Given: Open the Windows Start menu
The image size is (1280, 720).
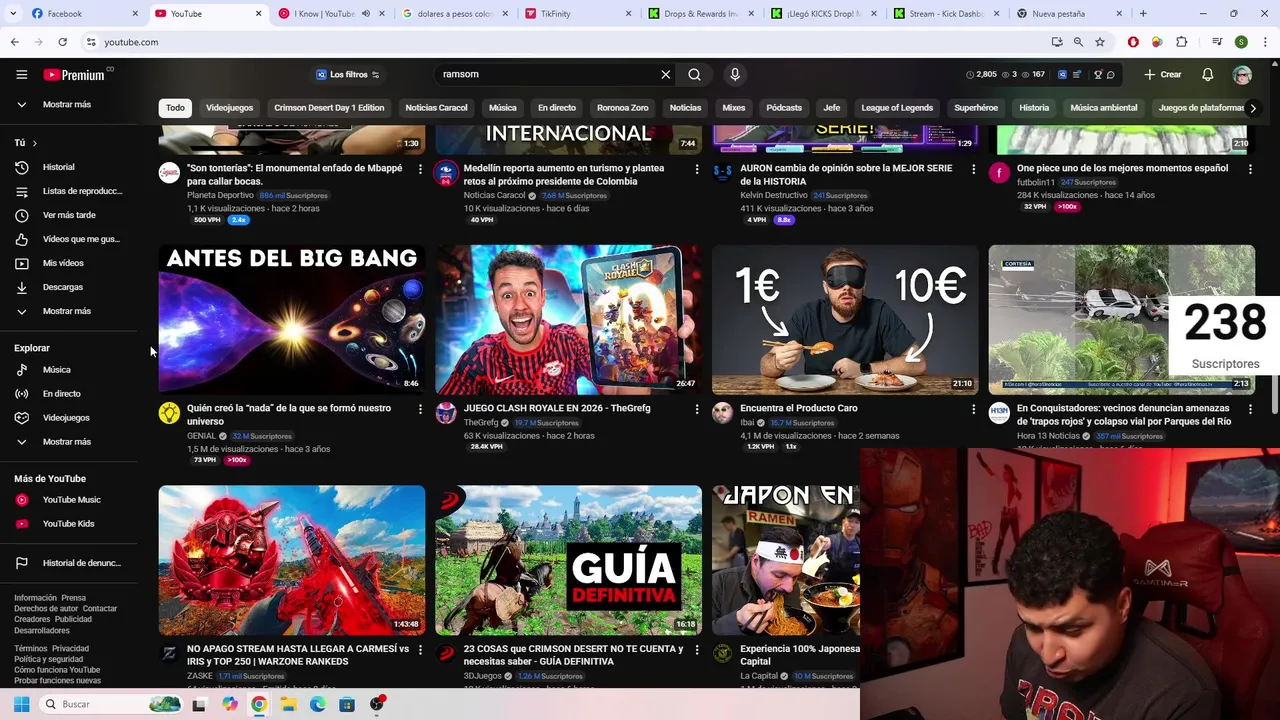Looking at the screenshot, I should click(21, 704).
